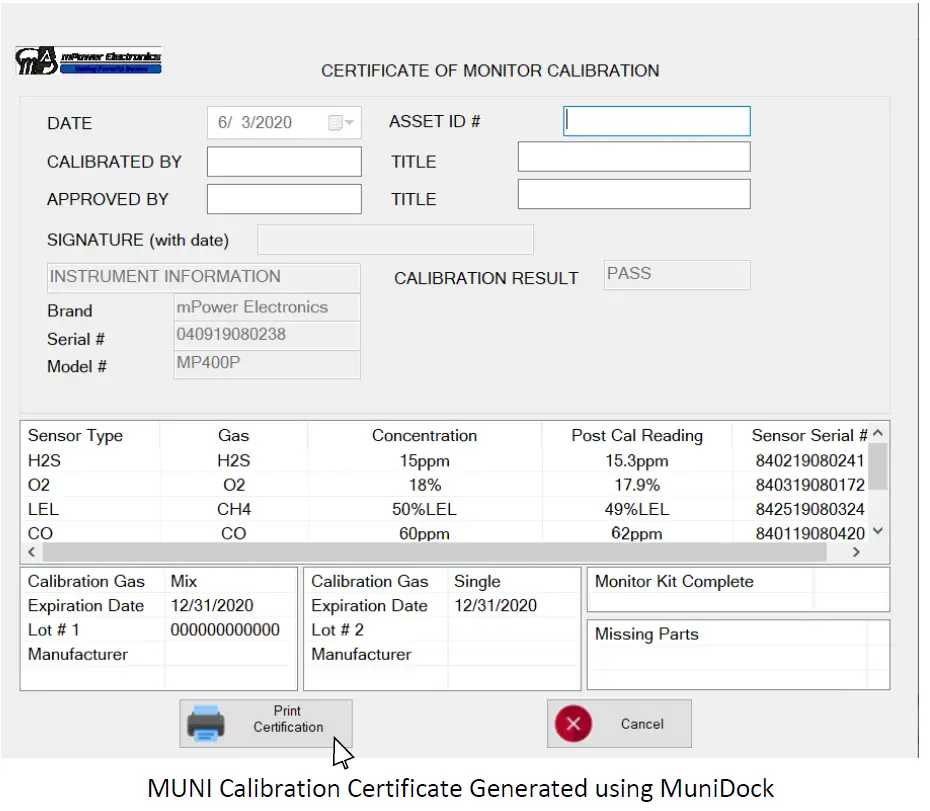Click the calendar icon in the DATE field
The height and width of the screenshot is (811, 930).
pyautogui.click(x=336, y=121)
